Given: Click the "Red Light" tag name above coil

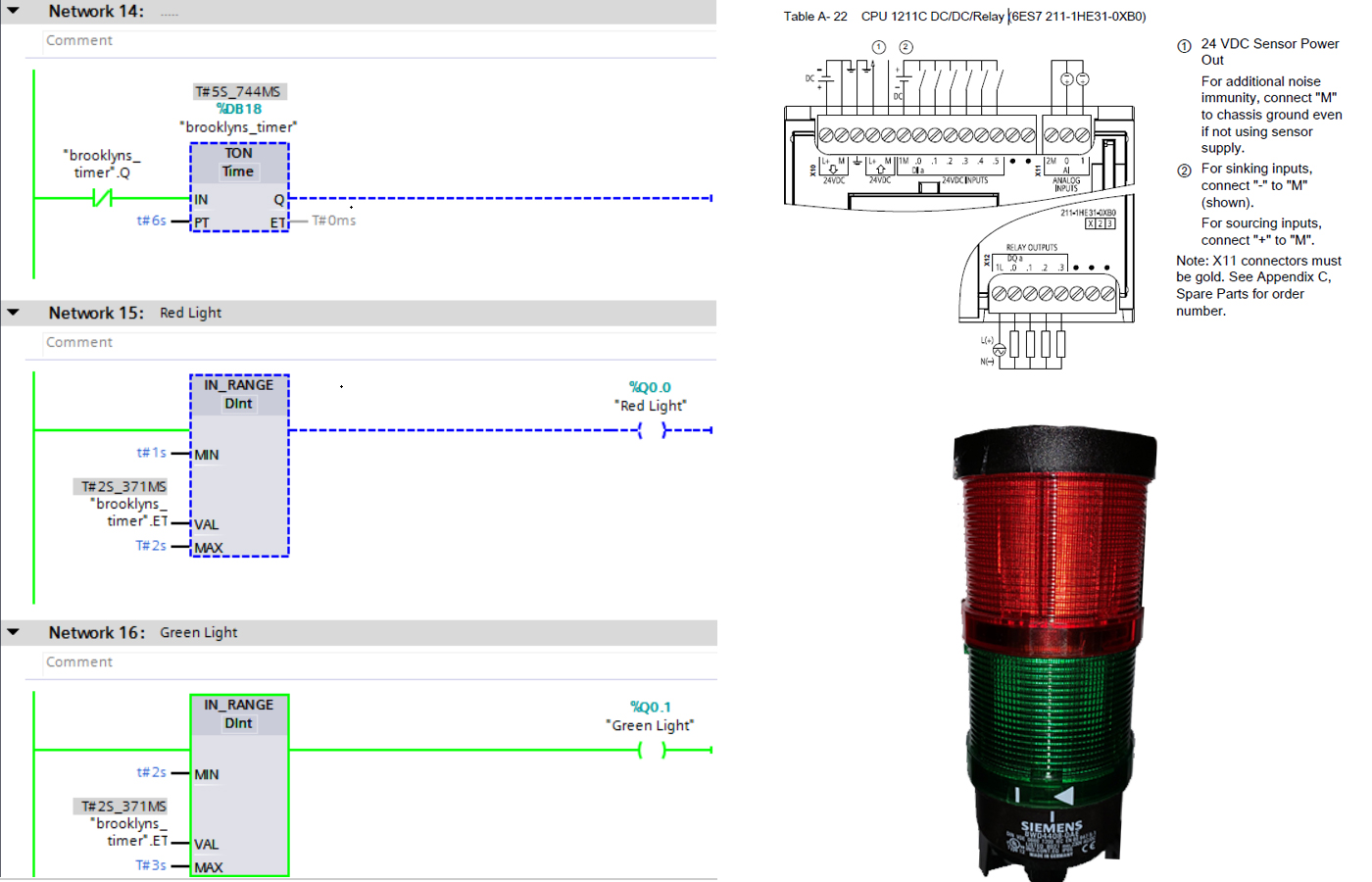Looking at the screenshot, I should pos(651,406).
